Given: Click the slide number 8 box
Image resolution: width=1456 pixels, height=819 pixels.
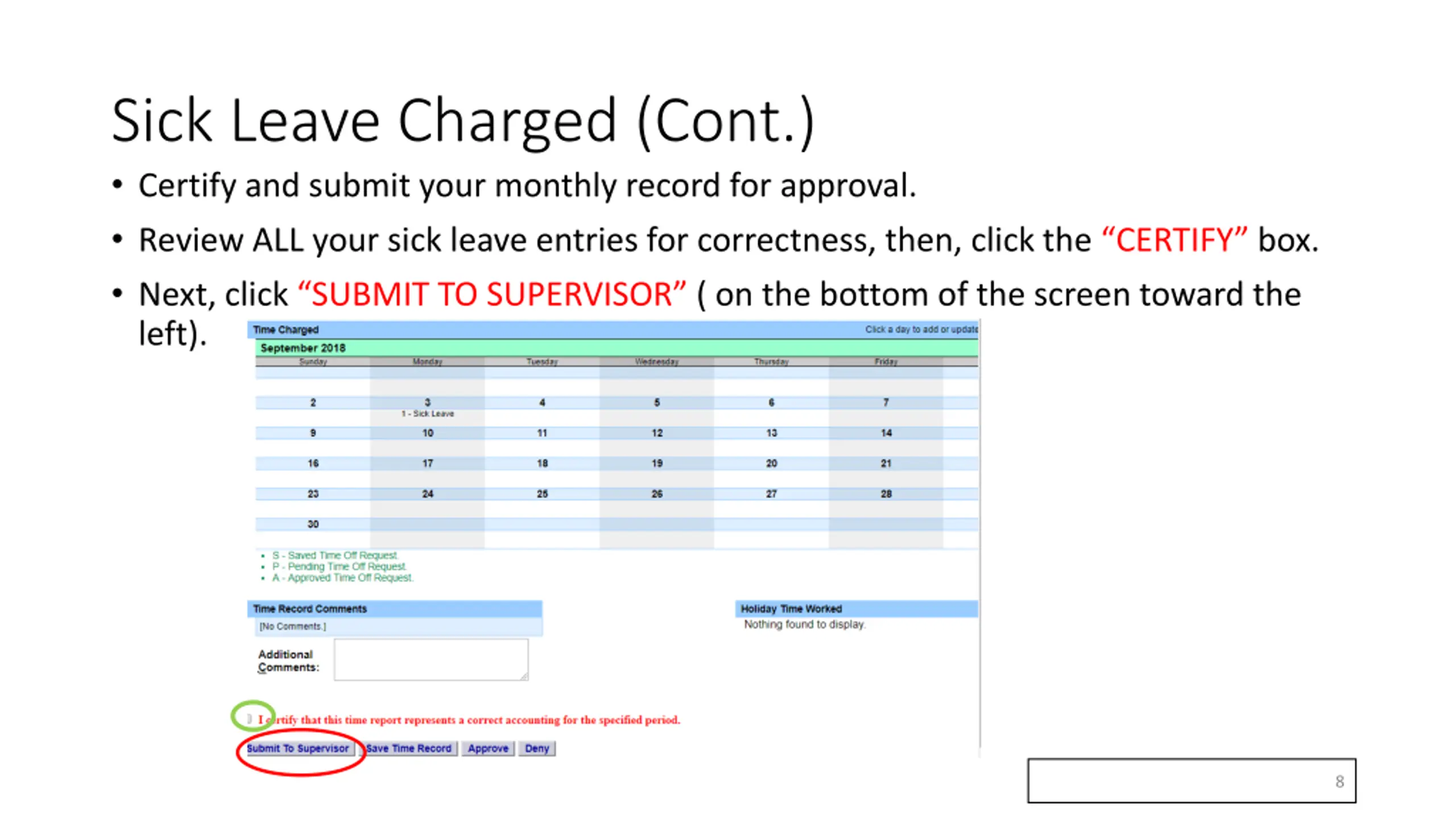Looking at the screenshot, I should [x=1192, y=781].
